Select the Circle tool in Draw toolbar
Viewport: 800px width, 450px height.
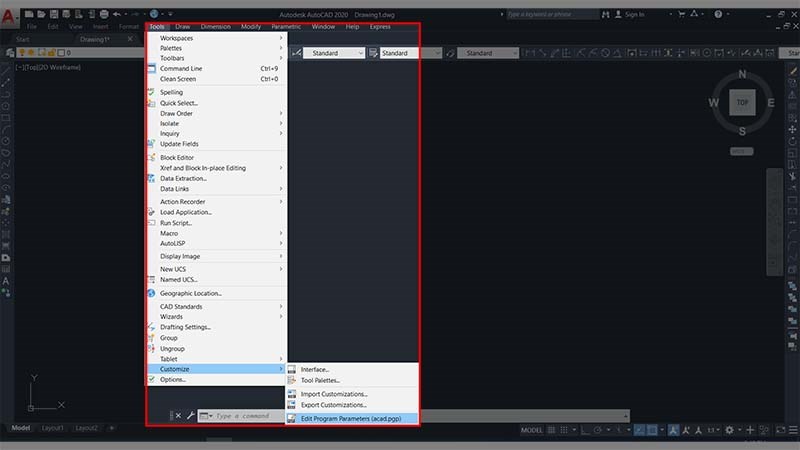(6, 141)
